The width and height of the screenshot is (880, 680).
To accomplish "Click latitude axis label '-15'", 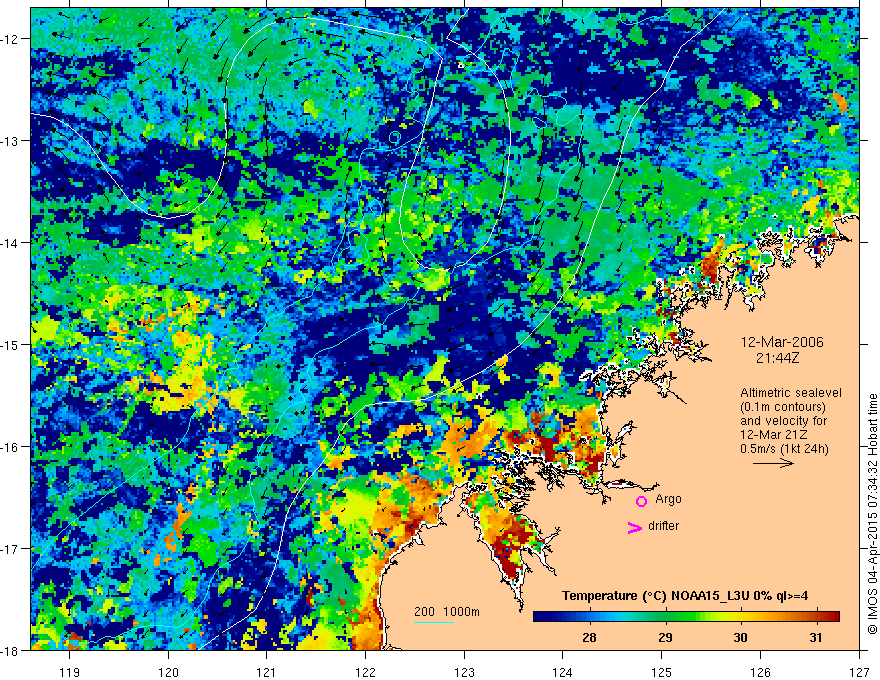I will coord(10,344).
